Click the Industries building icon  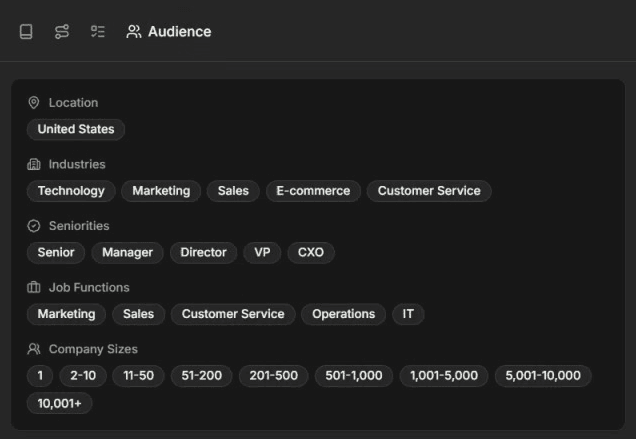point(34,164)
